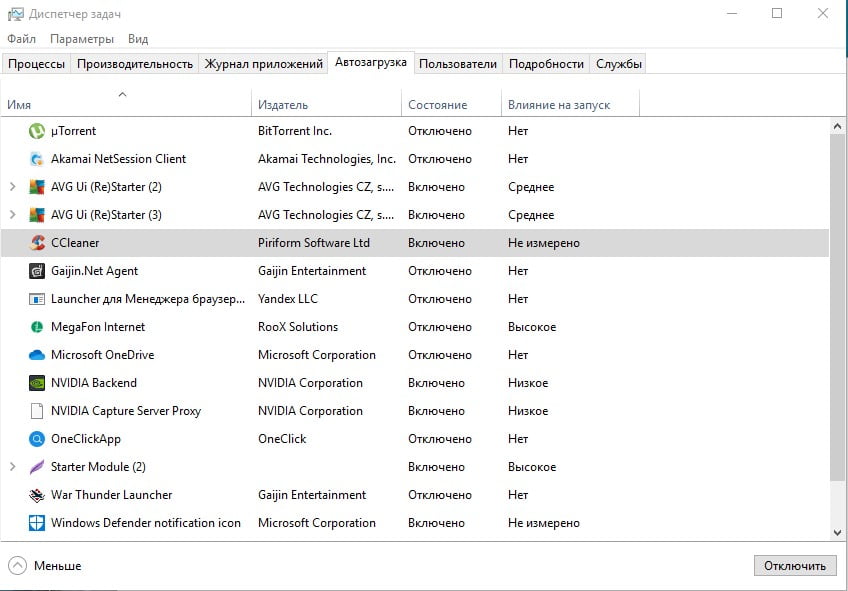Click the scrollbar down arrow
This screenshot has width=848, height=591.
point(837,533)
